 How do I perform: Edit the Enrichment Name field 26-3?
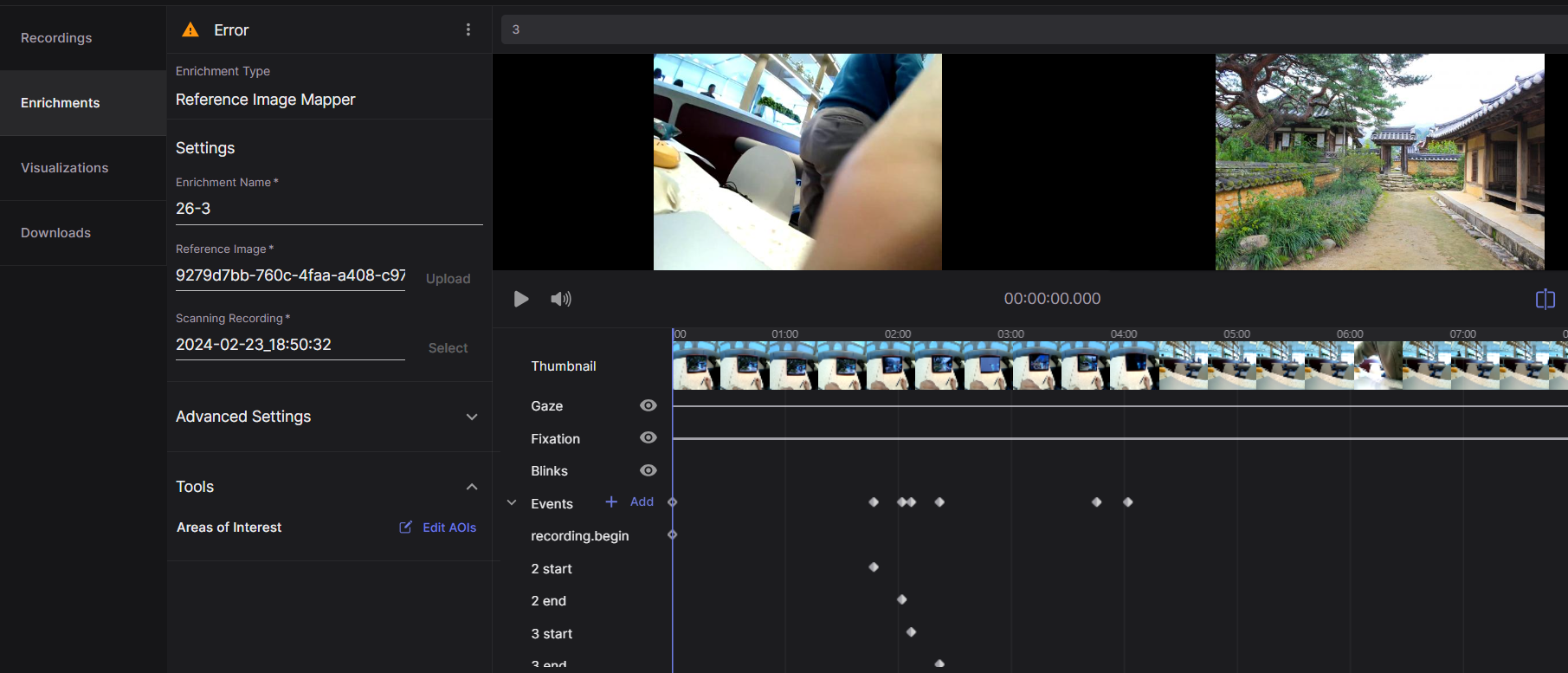(x=329, y=209)
